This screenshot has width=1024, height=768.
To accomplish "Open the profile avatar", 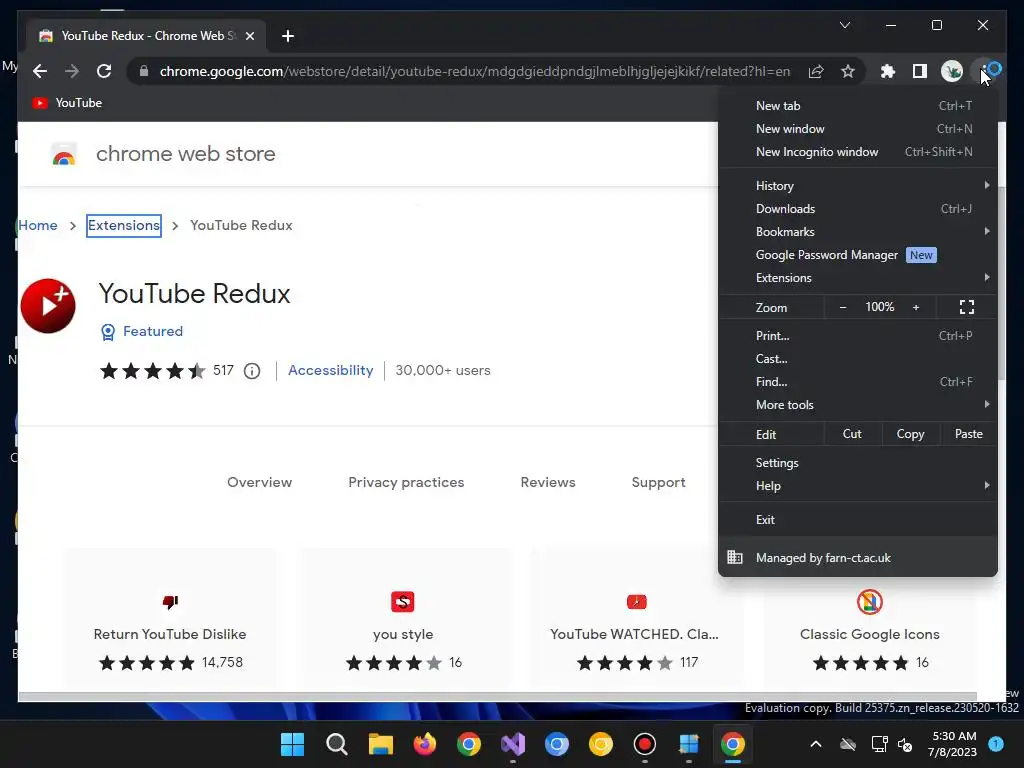I will [x=952, y=71].
